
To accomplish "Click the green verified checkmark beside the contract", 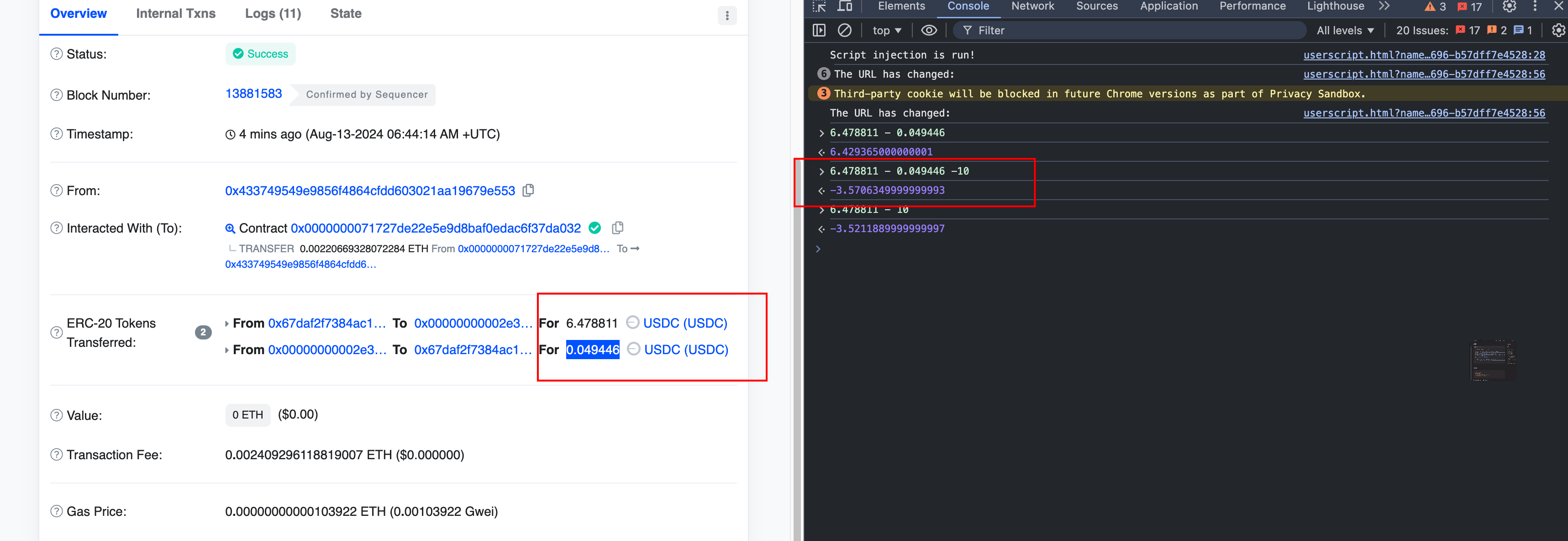I will (595, 228).
